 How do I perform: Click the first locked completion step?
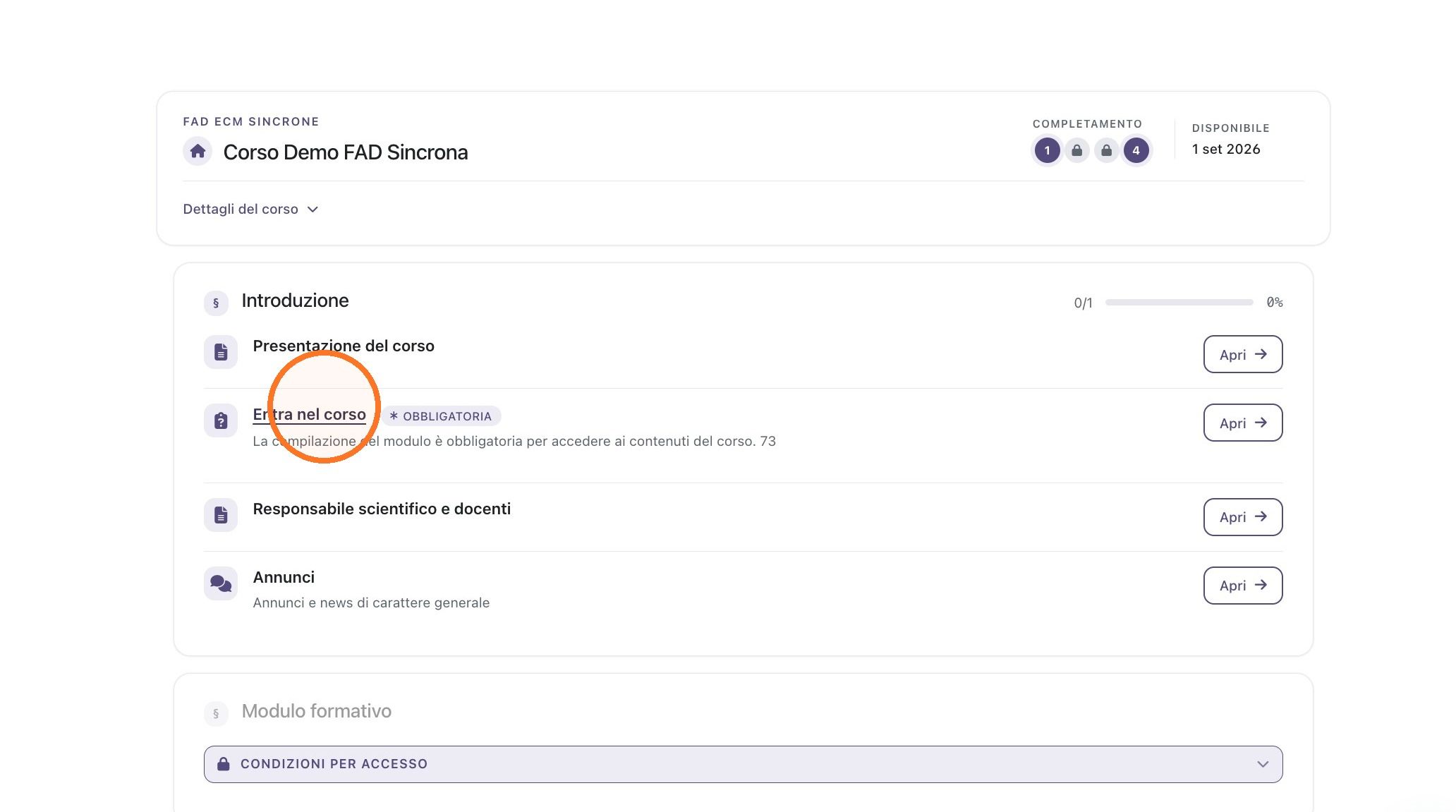[x=1076, y=150]
